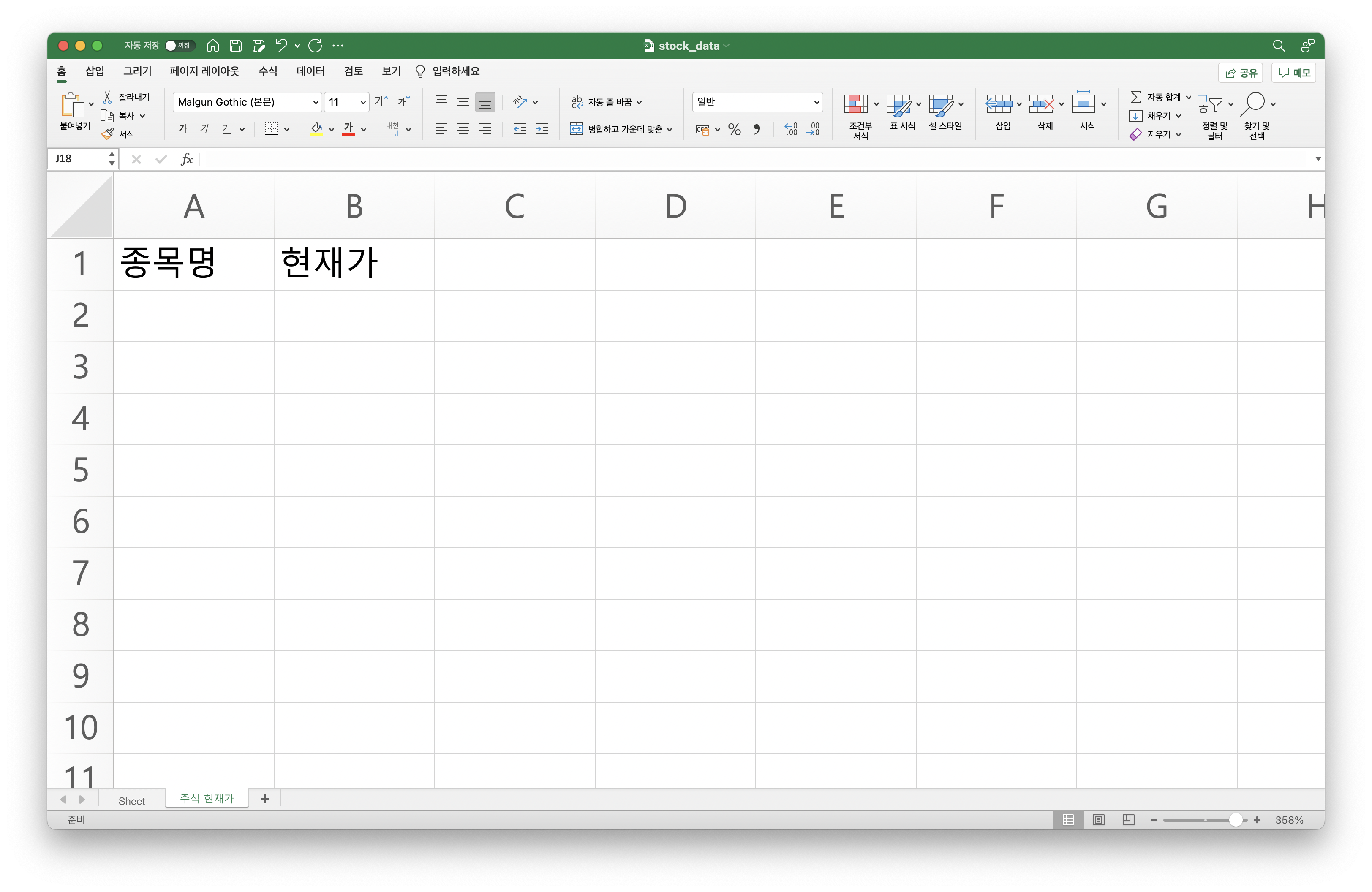Switch to page layout view icon

[x=1099, y=819]
